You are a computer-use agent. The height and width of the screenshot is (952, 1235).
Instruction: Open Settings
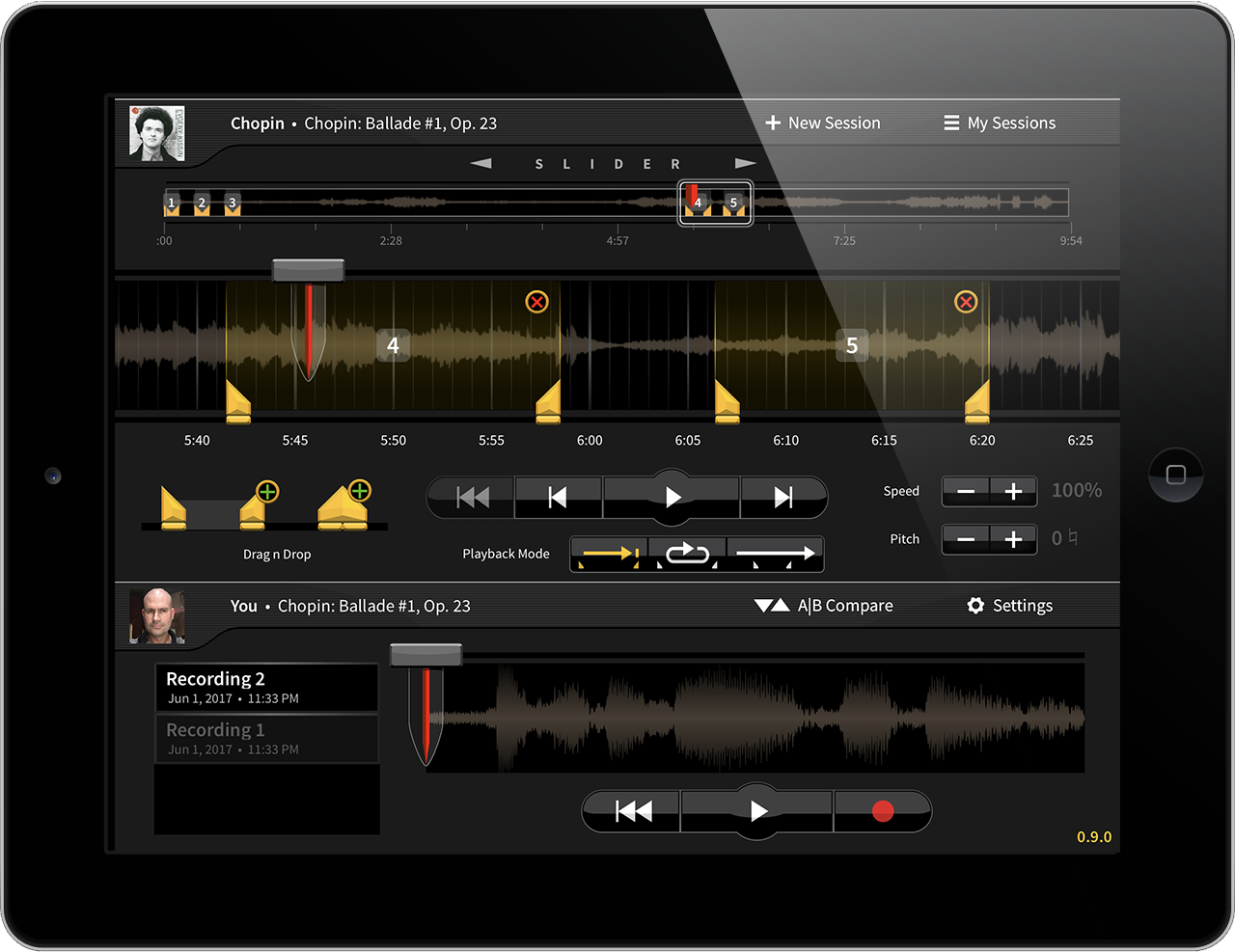pos(1009,606)
